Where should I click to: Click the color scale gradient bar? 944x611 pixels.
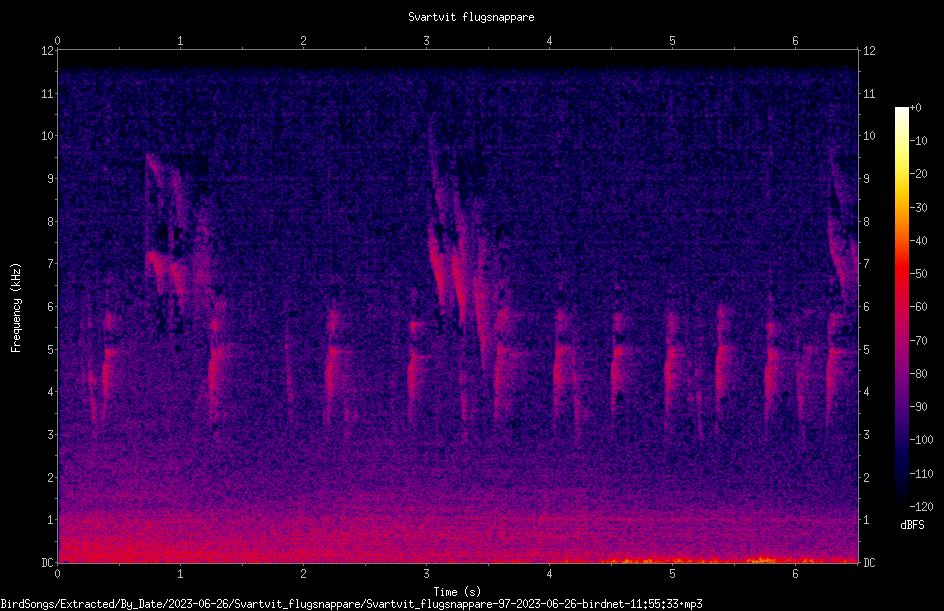(901, 306)
